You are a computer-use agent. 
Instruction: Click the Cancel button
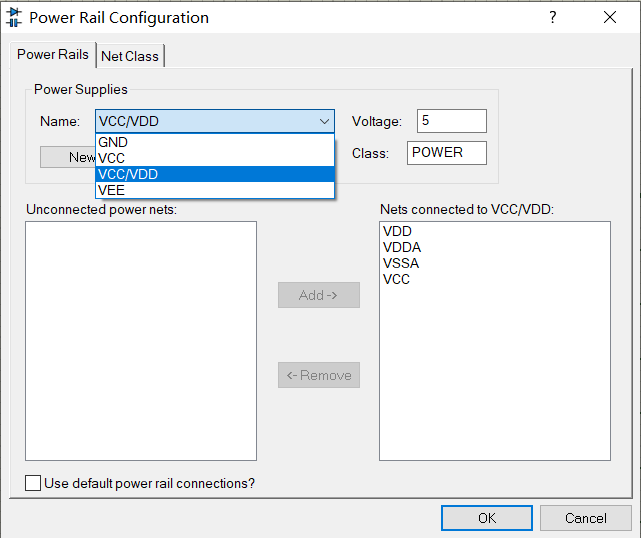tap(586, 518)
